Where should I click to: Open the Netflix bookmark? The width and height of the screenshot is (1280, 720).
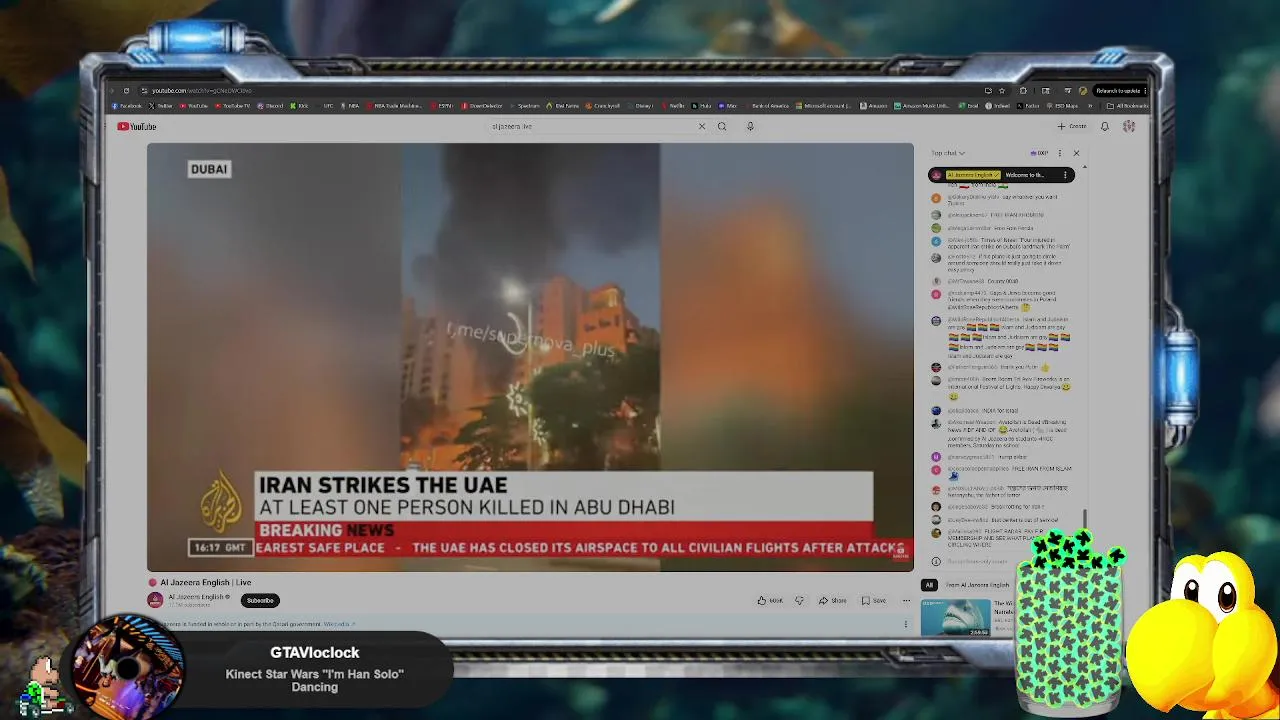pos(673,105)
